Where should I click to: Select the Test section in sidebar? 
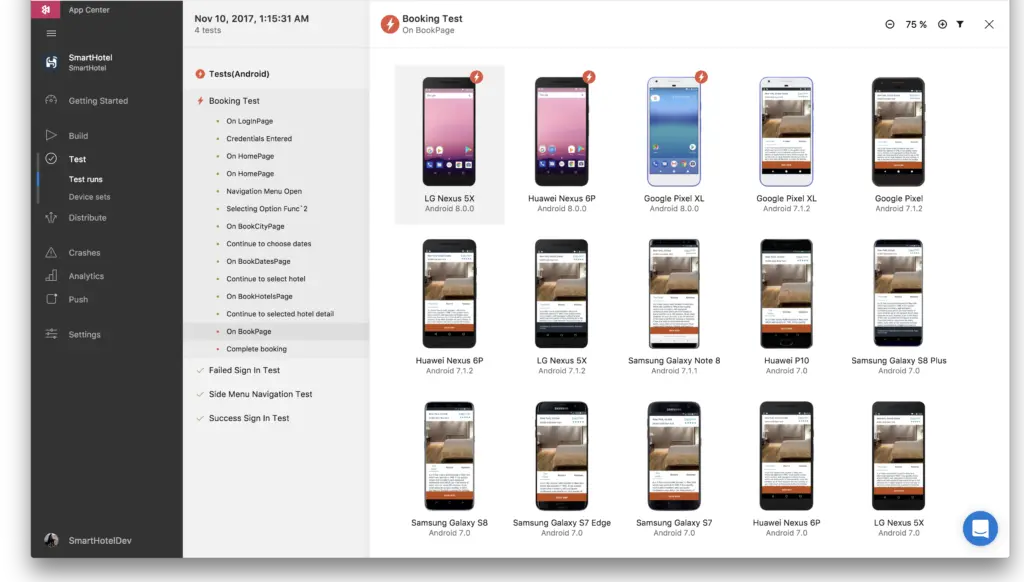(x=77, y=159)
